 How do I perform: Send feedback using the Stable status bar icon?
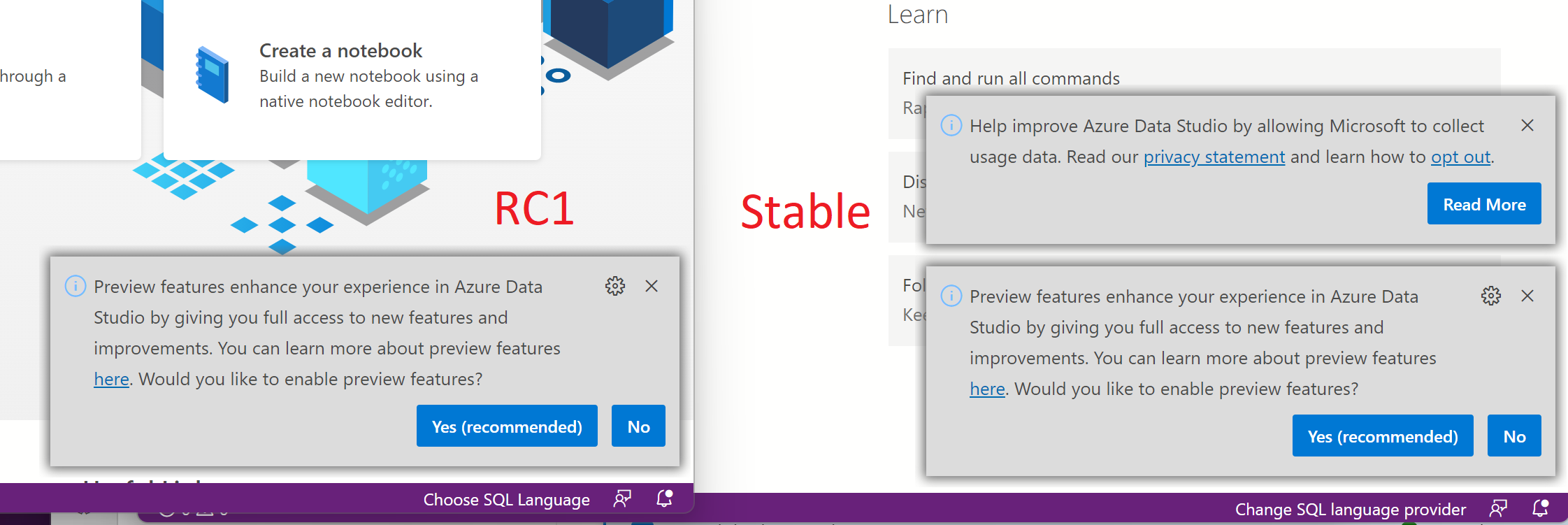point(1499,509)
